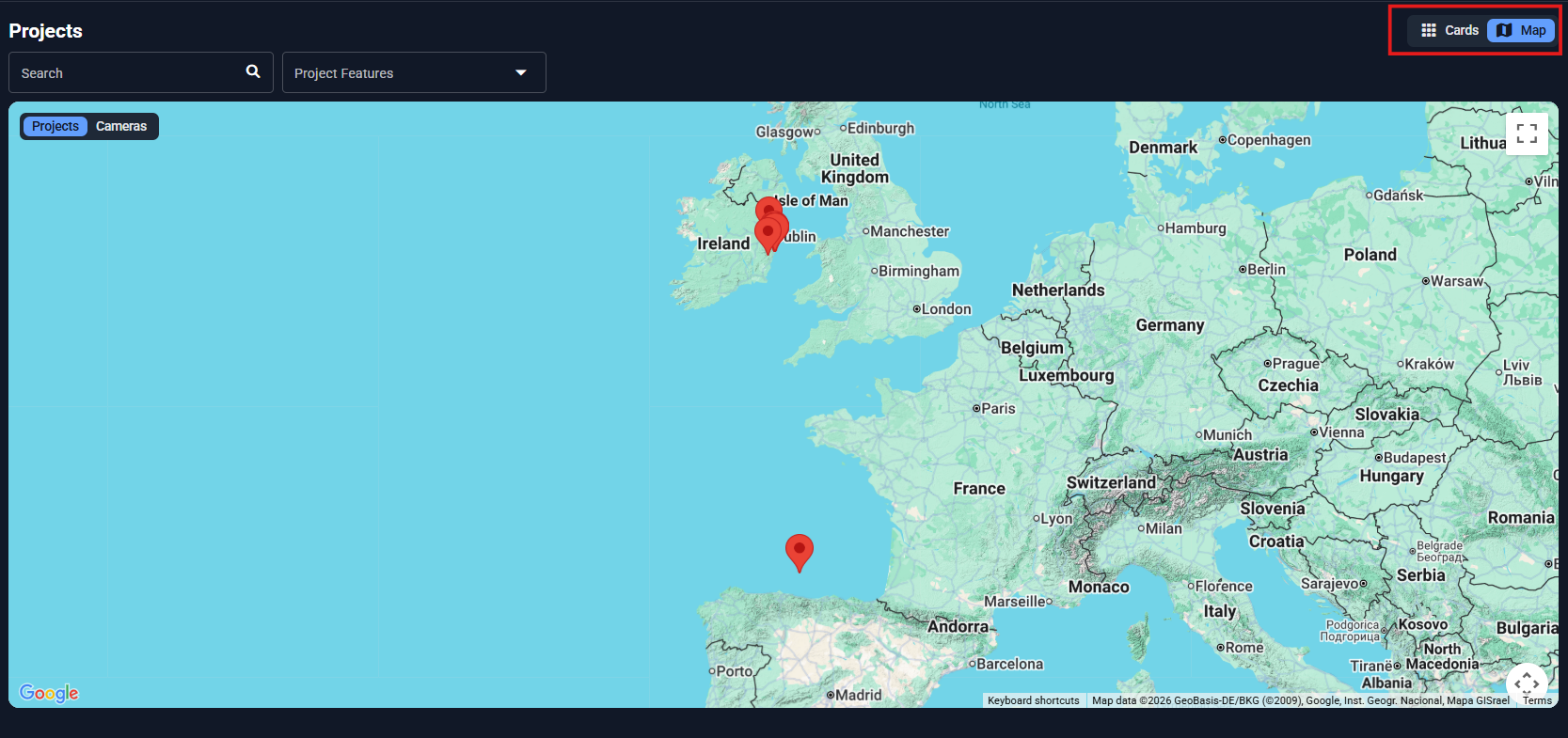Viewport: 1568px width, 738px height.
Task: Focus the Search input field
Action: pyautogui.click(x=141, y=72)
